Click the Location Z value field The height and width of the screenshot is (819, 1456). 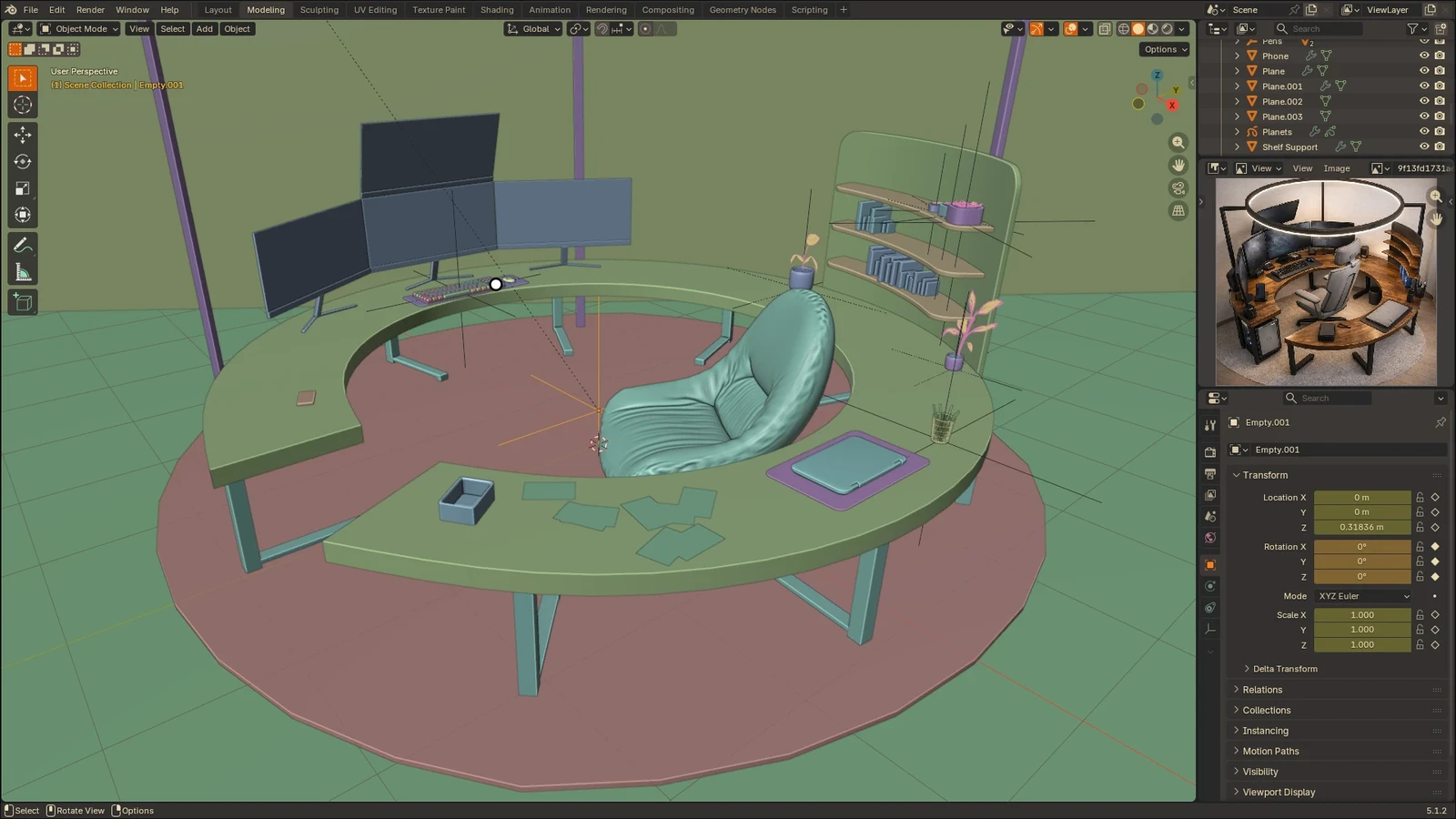point(1362,527)
